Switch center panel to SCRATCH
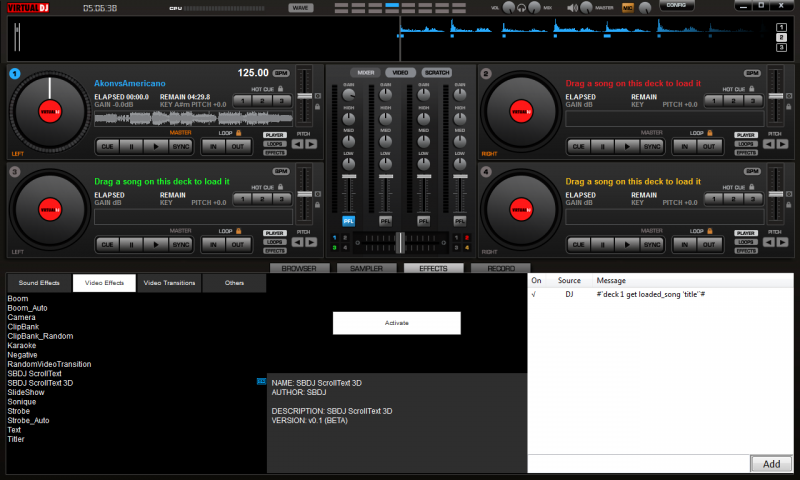Screen dimensions: 800x480 pyautogui.click(x=437, y=72)
